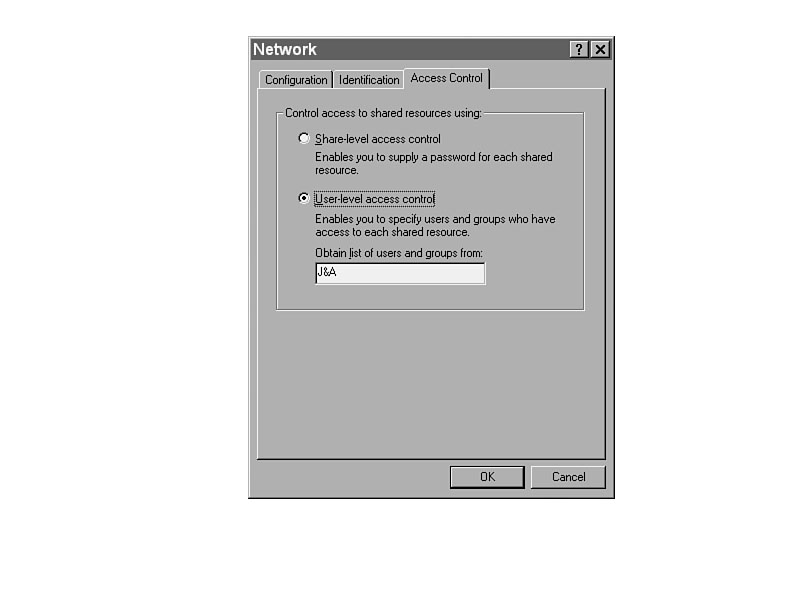Click the 'supply a password for each shared resource' description

click(434, 163)
